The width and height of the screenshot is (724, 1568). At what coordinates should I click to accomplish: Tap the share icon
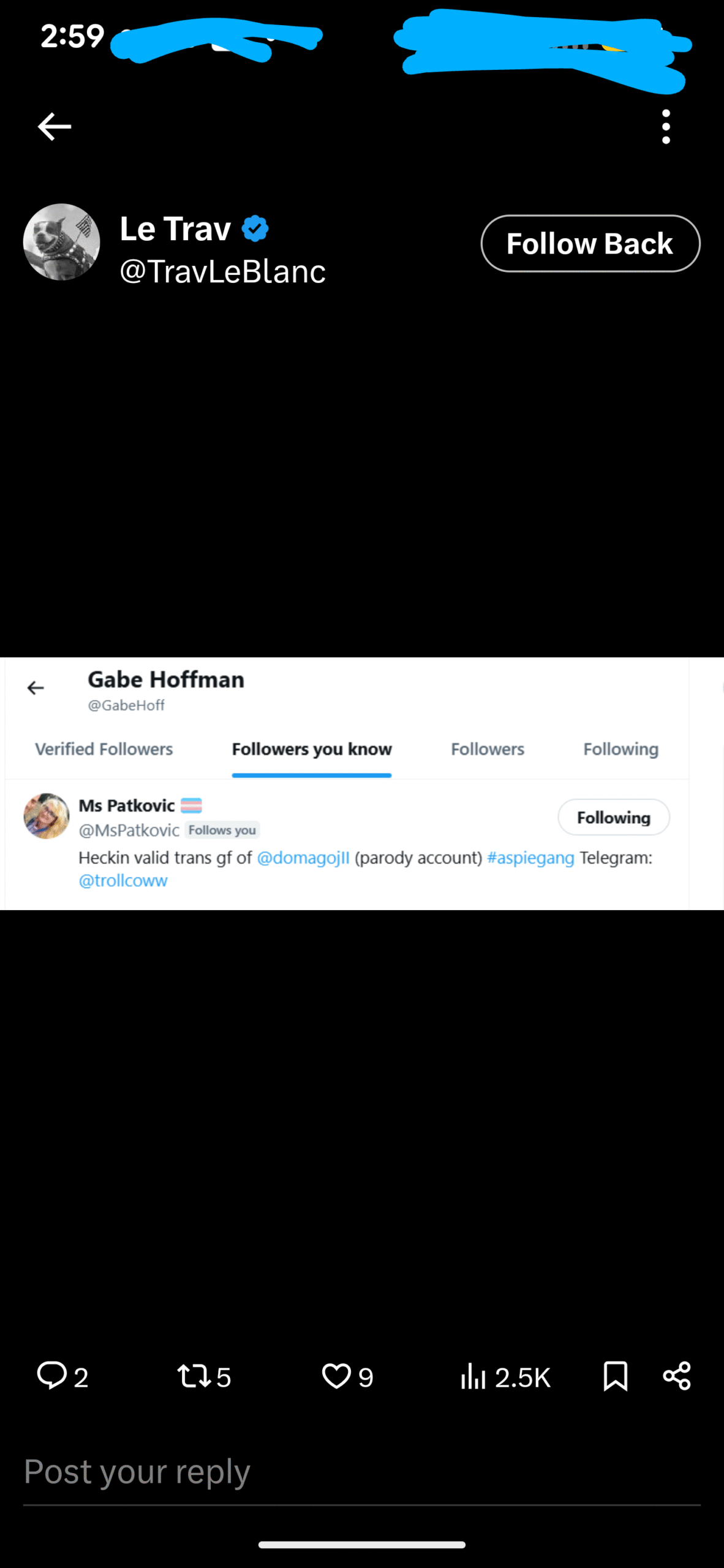[677, 1376]
